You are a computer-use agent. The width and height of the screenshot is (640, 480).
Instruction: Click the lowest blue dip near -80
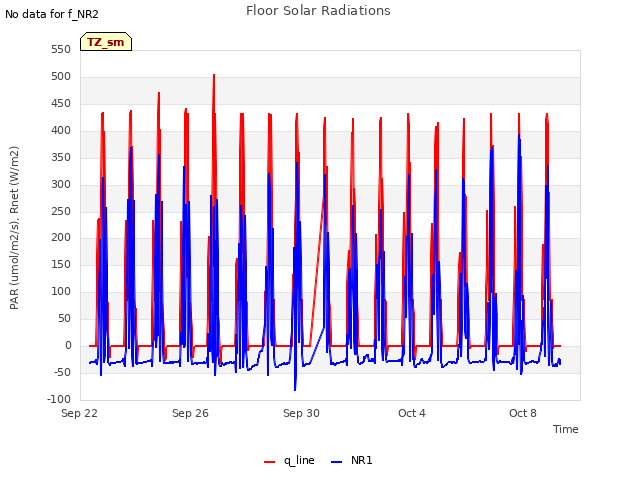pos(295,389)
